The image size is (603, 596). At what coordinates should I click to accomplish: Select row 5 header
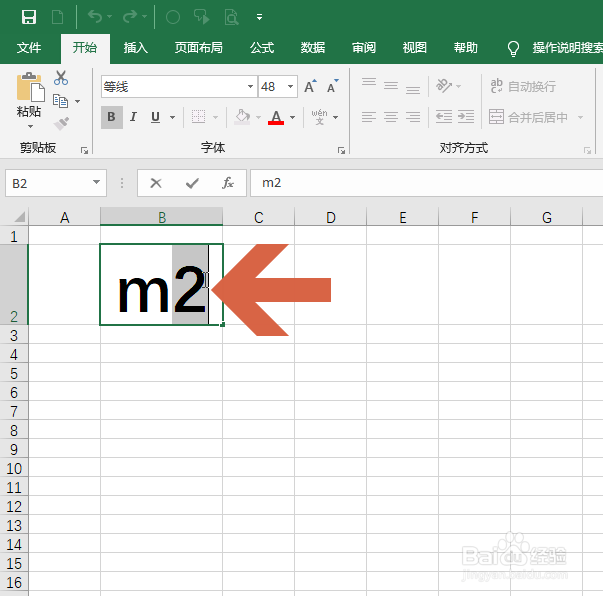point(14,373)
